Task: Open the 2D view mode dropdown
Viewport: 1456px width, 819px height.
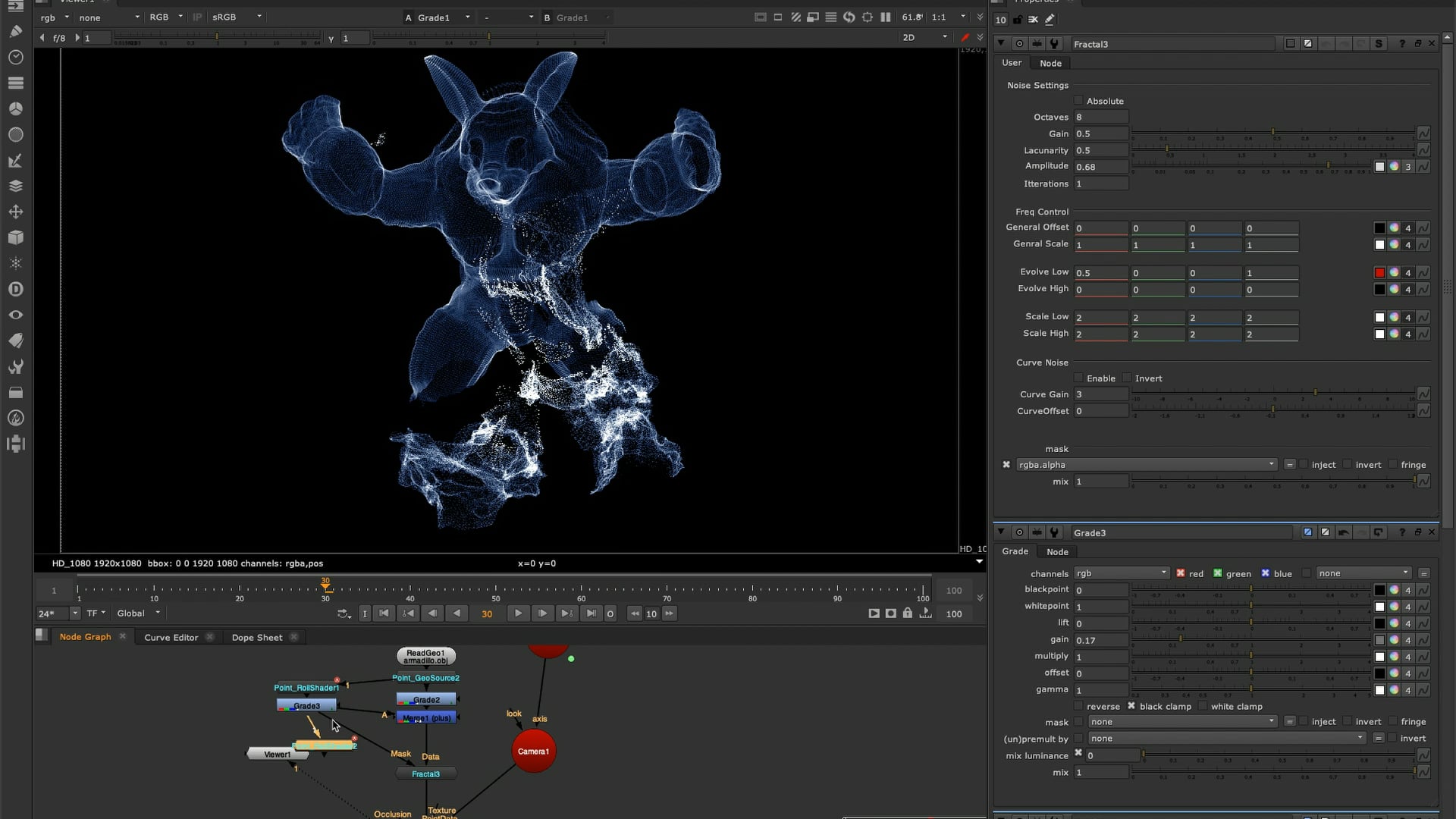Action: tap(924, 37)
